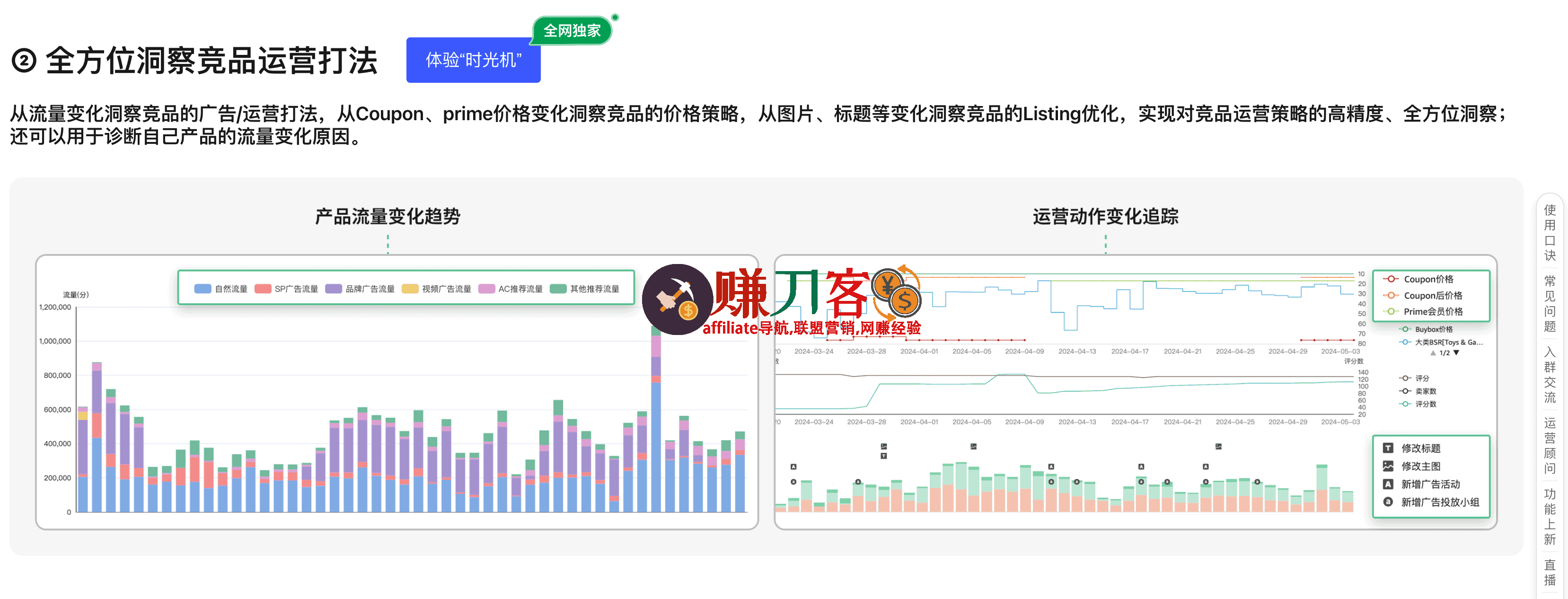The image size is (1568, 599).
Task: Click the 新增广告活动 'A' legend icon
Action: pyautogui.click(x=1388, y=484)
